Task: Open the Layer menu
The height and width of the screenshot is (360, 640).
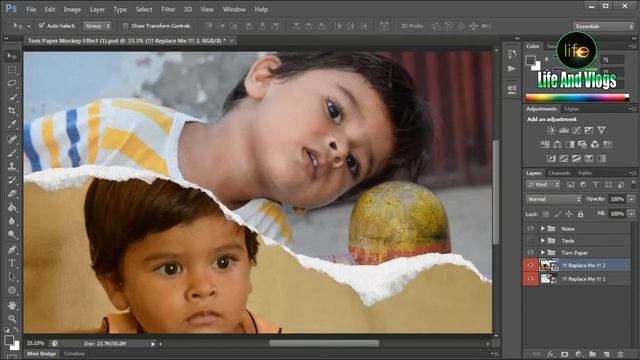Action: click(97, 9)
